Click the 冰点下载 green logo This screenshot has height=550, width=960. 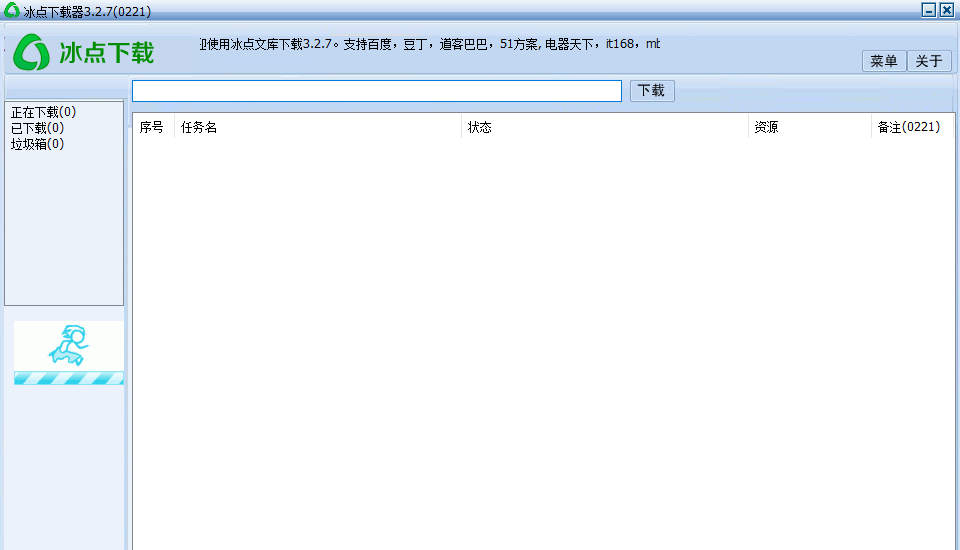(x=84, y=53)
